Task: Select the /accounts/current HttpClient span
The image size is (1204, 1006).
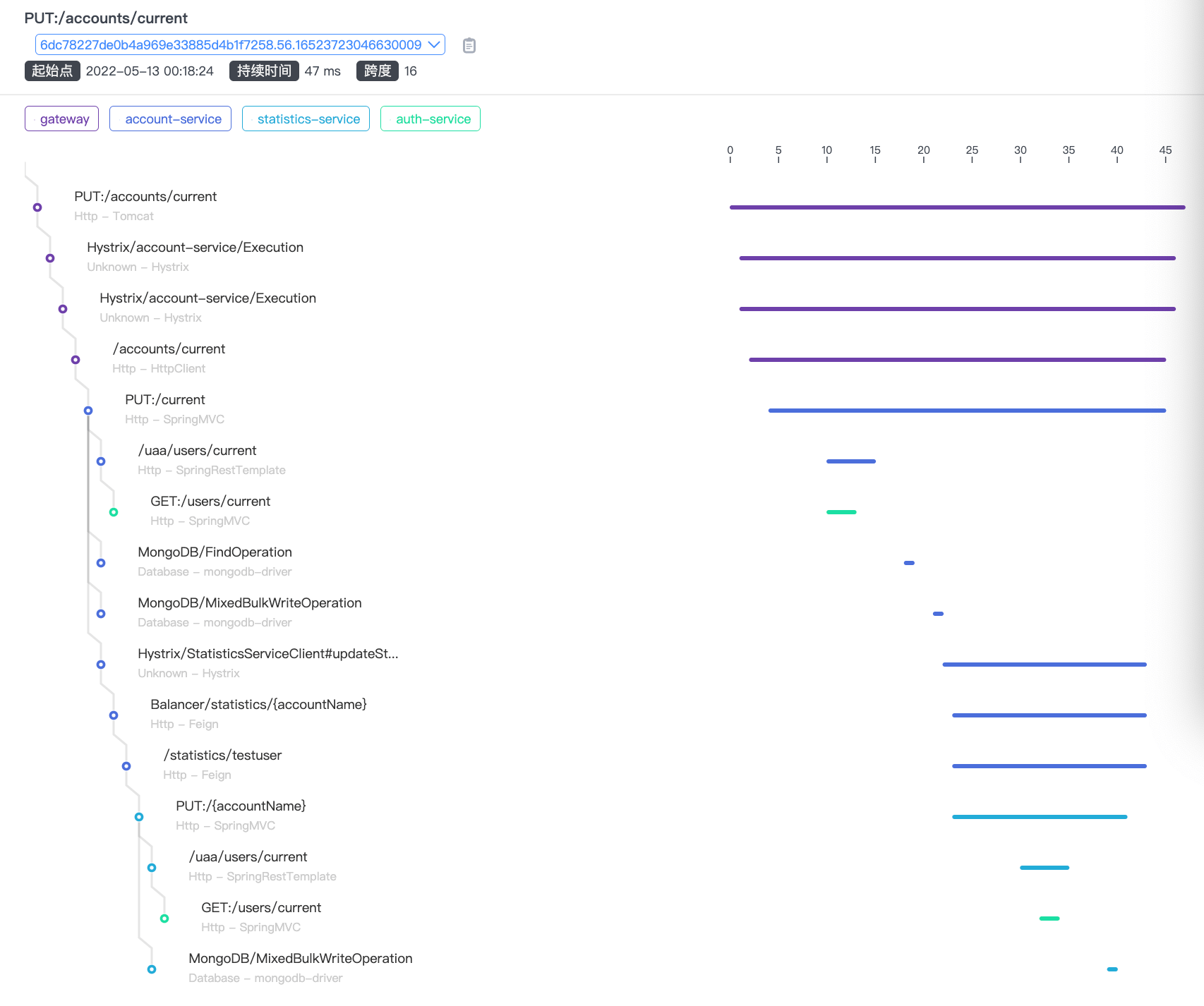Action: tap(169, 349)
